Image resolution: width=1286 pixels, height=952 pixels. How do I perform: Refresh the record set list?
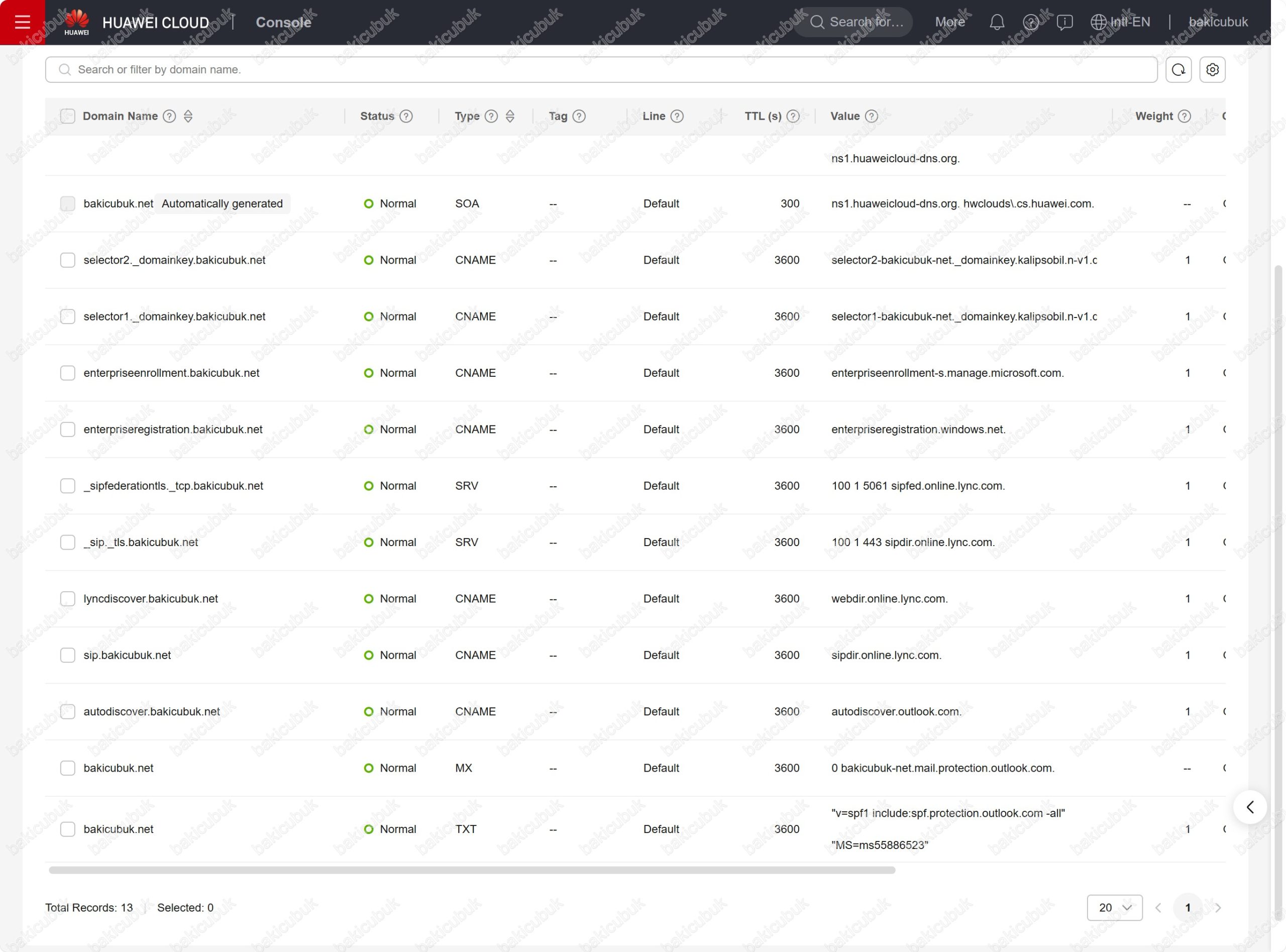click(x=1178, y=70)
